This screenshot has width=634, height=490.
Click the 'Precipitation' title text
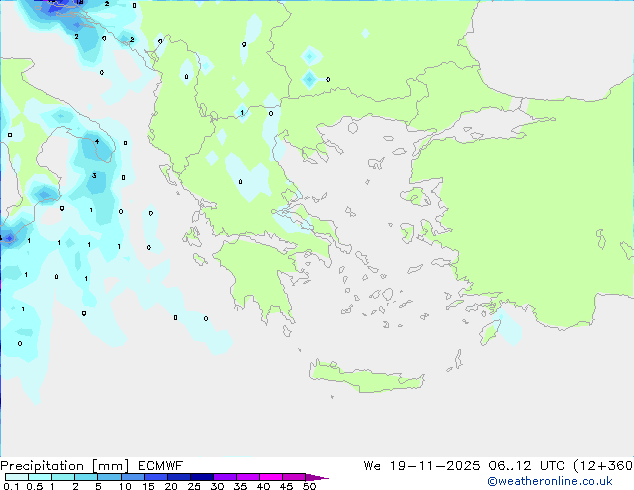click(42, 466)
